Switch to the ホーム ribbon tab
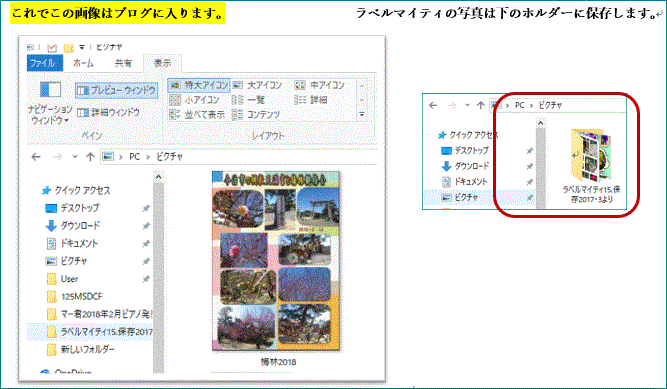 tap(83, 63)
